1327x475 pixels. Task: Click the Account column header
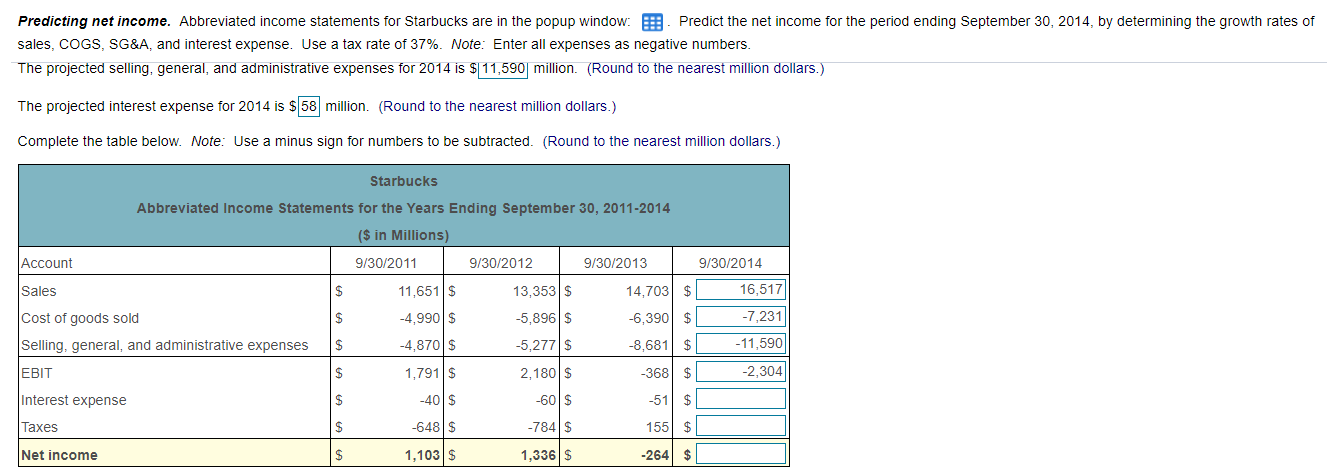click(x=47, y=263)
